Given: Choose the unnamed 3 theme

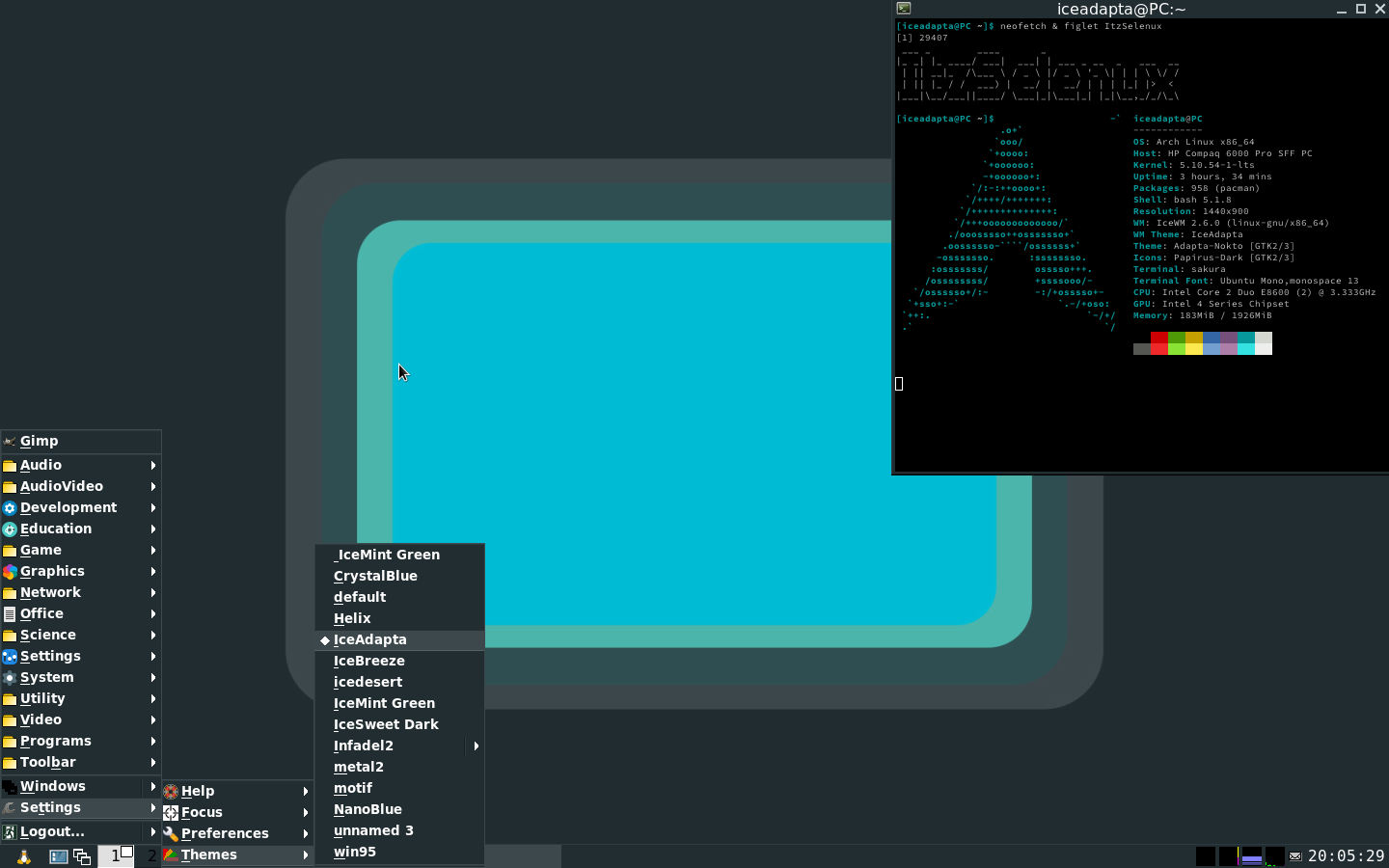Looking at the screenshot, I should tap(399, 830).
